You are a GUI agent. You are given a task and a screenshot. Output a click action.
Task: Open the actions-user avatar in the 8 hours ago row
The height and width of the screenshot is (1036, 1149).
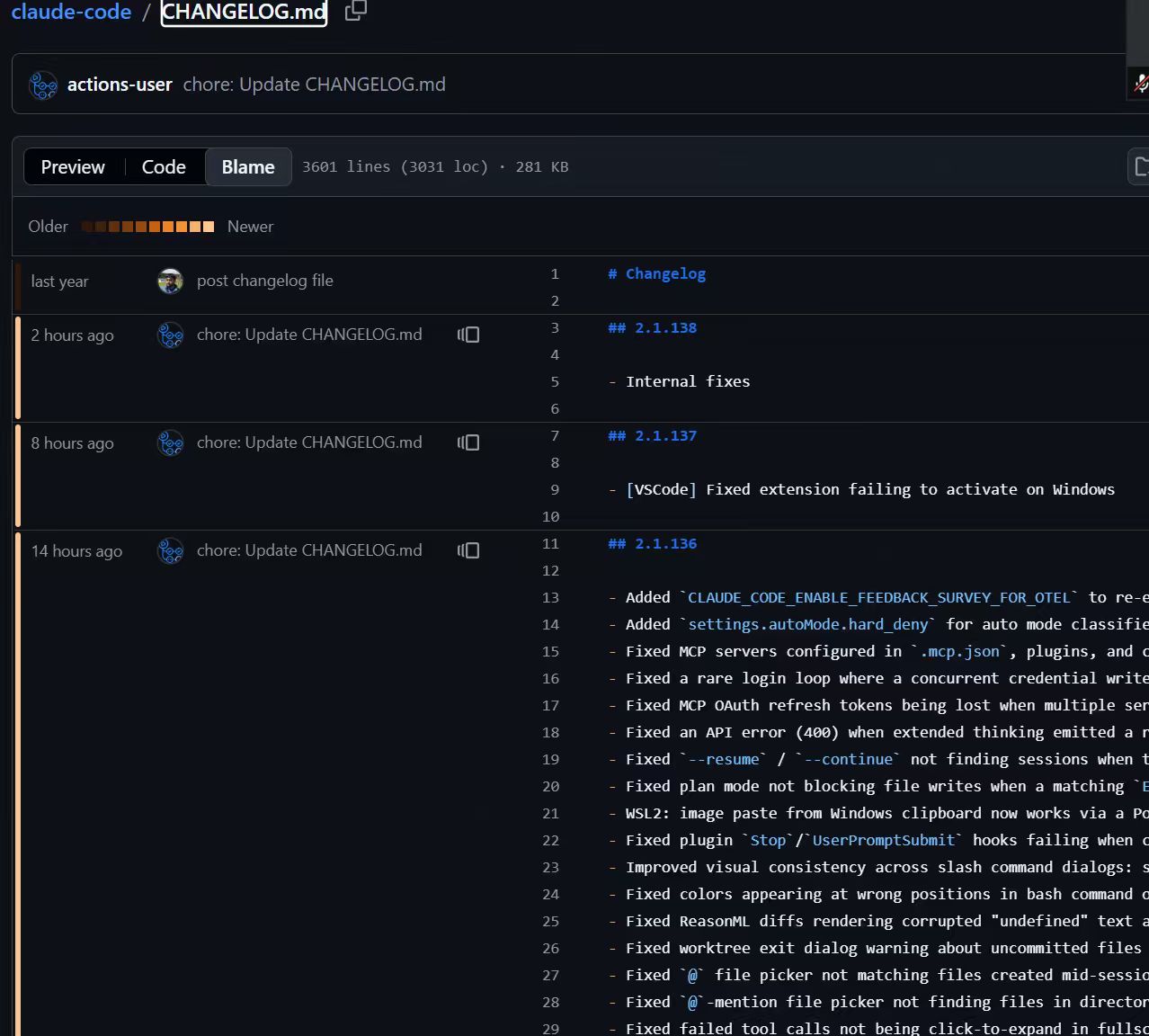coord(170,443)
